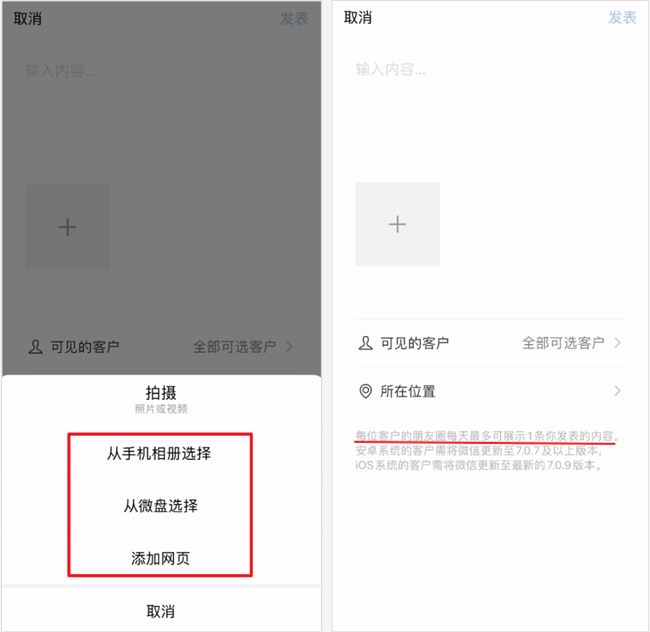Dismiss action sheet with bottom 取消 button
This screenshot has height=632, width=650.
[x=161, y=611]
